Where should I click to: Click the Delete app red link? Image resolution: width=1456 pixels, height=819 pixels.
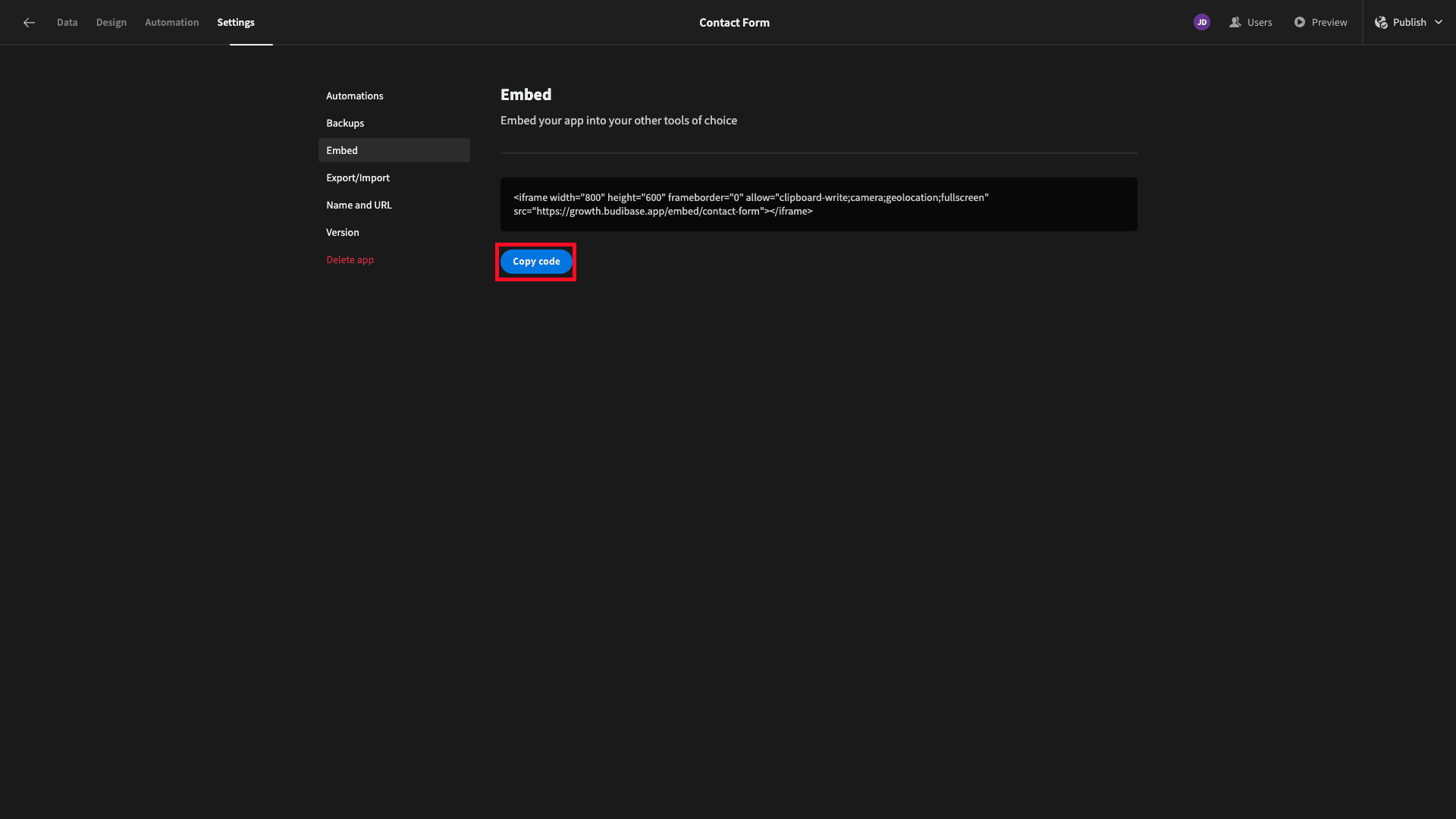(350, 260)
